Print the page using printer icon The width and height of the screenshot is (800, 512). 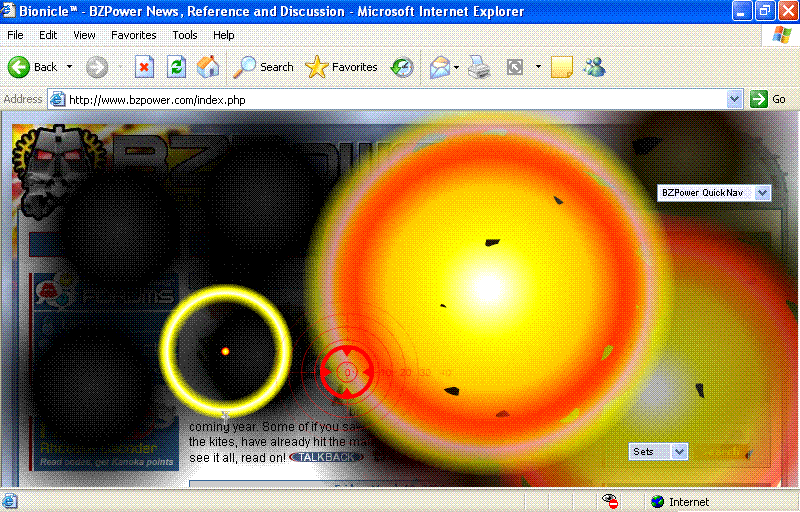(480, 67)
